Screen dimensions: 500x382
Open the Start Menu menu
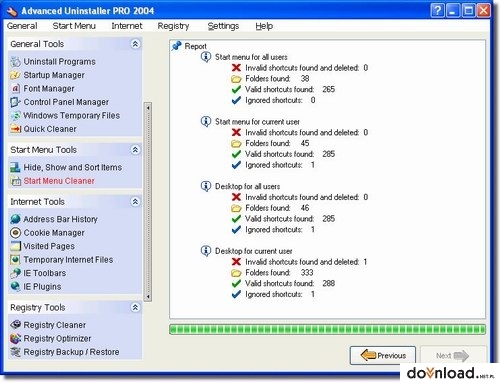pyautogui.click(x=74, y=26)
